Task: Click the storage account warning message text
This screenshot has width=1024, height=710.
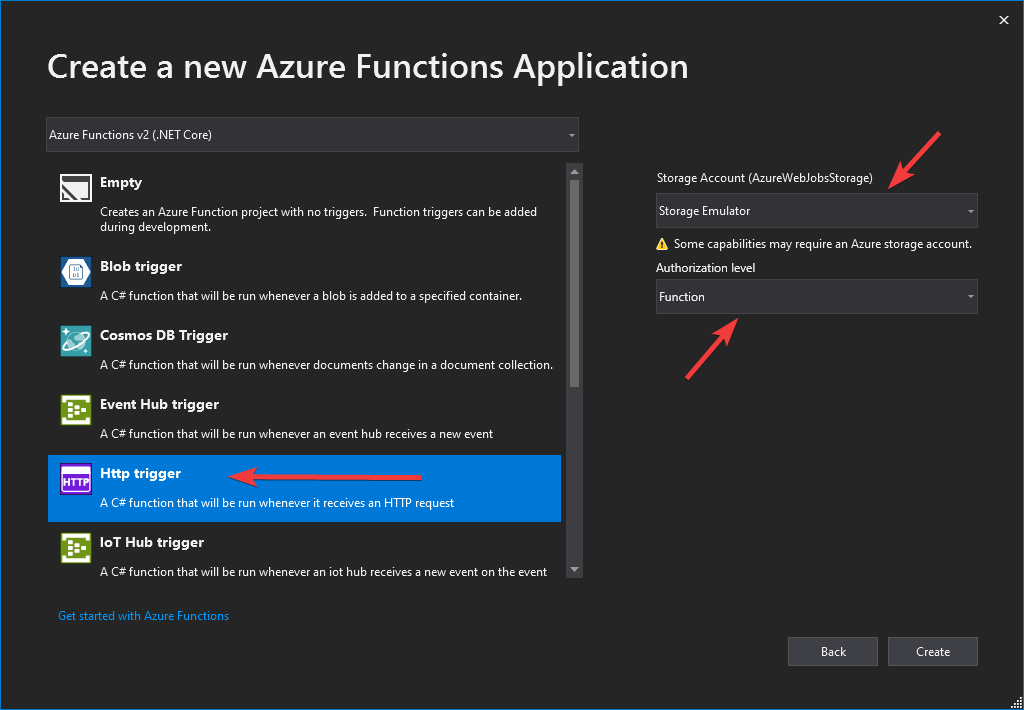Action: (x=823, y=244)
